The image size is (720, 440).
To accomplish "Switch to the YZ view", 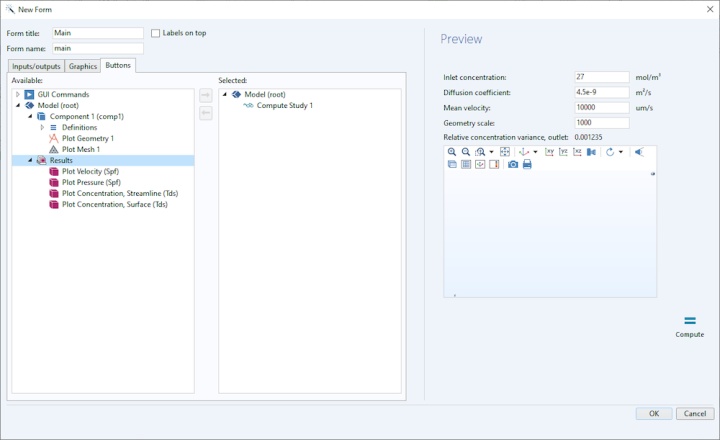I will pyautogui.click(x=563, y=152).
